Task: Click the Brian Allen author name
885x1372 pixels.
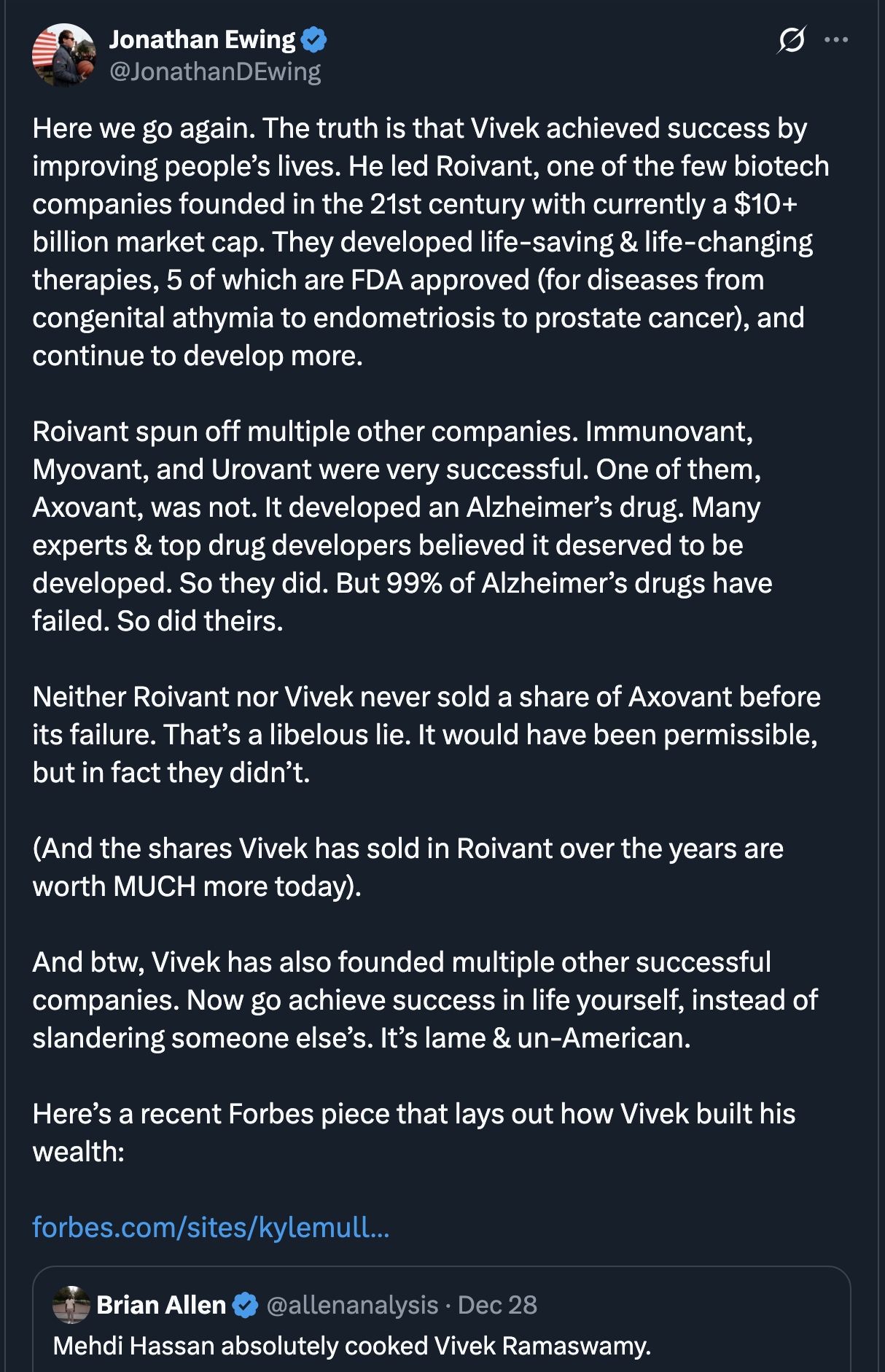Action: [x=161, y=1305]
